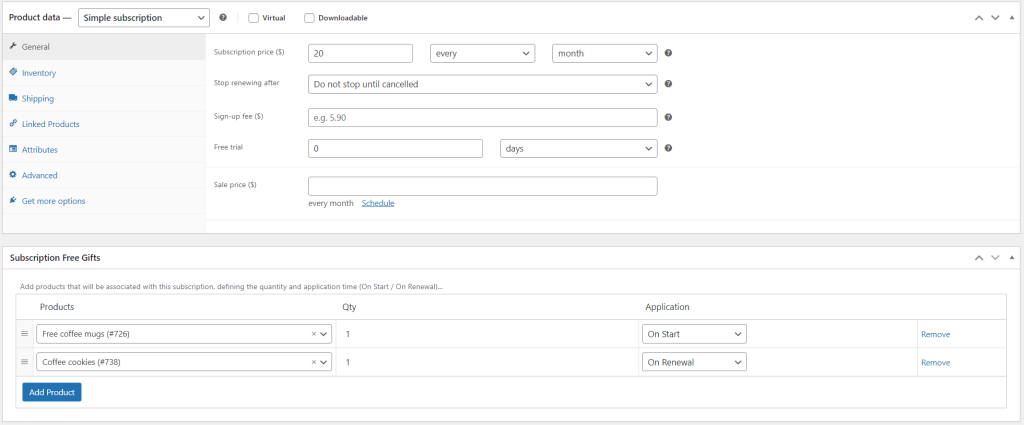Enable the Virtual checkbox
The height and width of the screenshot is (425, 1024).
click(x=253, y=17)
